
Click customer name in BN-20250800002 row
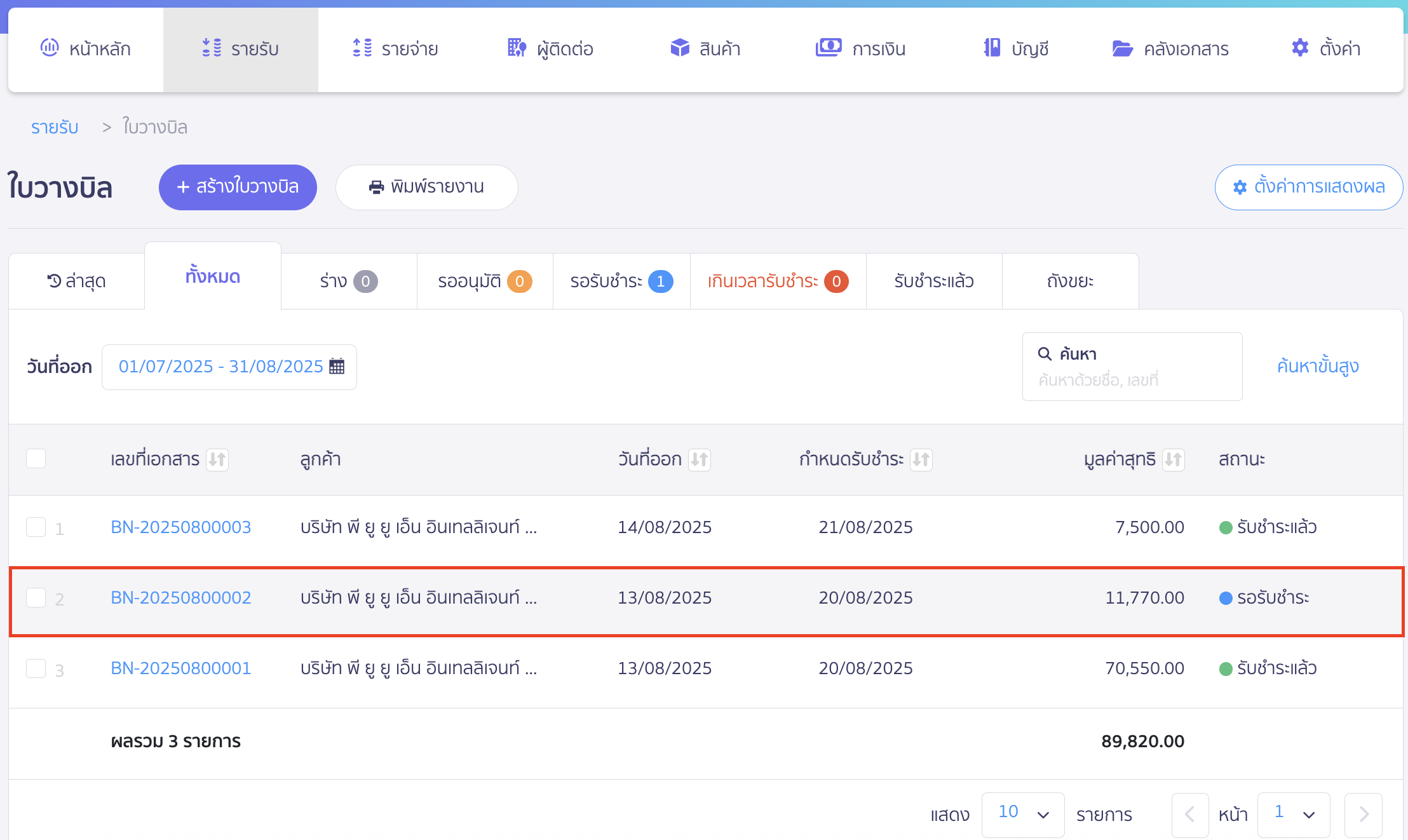[419, 598]
